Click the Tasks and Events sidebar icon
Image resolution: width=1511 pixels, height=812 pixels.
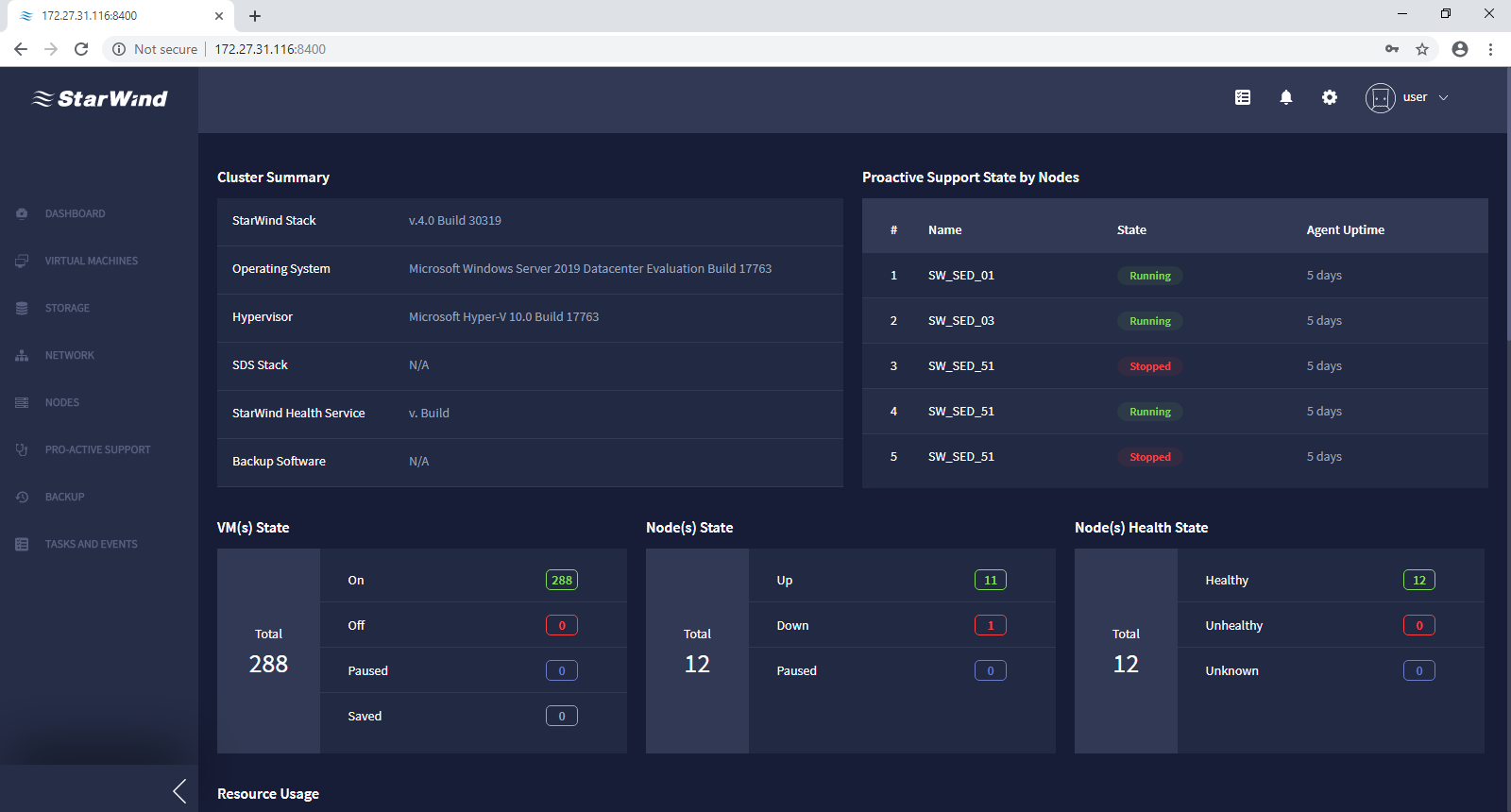click(x=22, y=544)
